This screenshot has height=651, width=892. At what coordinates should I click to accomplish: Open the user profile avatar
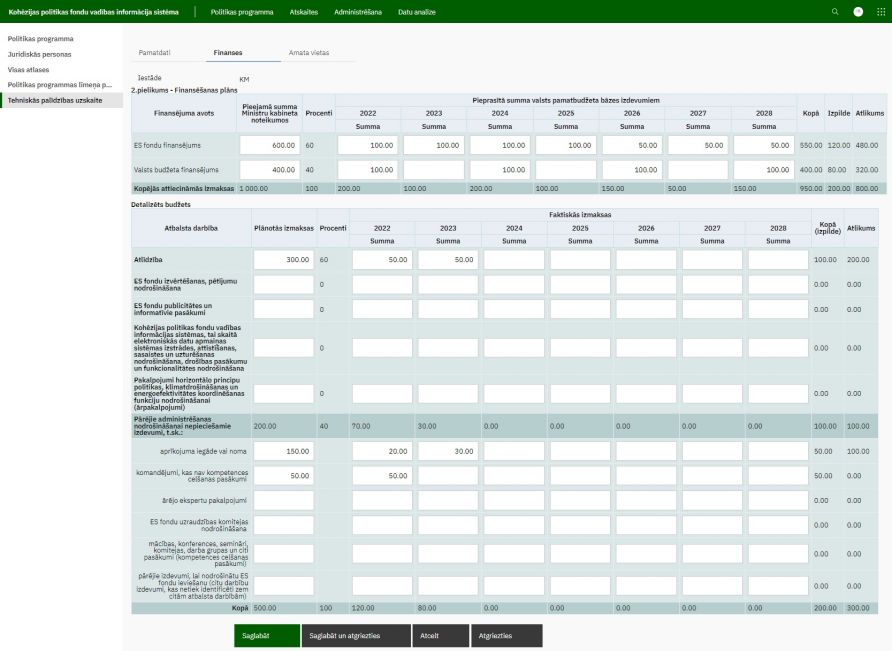(857, 11)
